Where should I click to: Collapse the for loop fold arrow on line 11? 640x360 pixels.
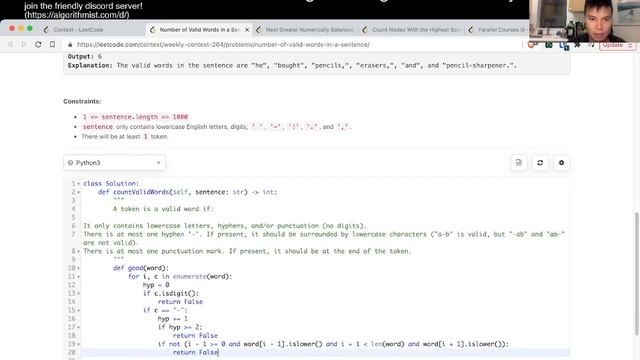pyautogui.click(x=78, y=277)
